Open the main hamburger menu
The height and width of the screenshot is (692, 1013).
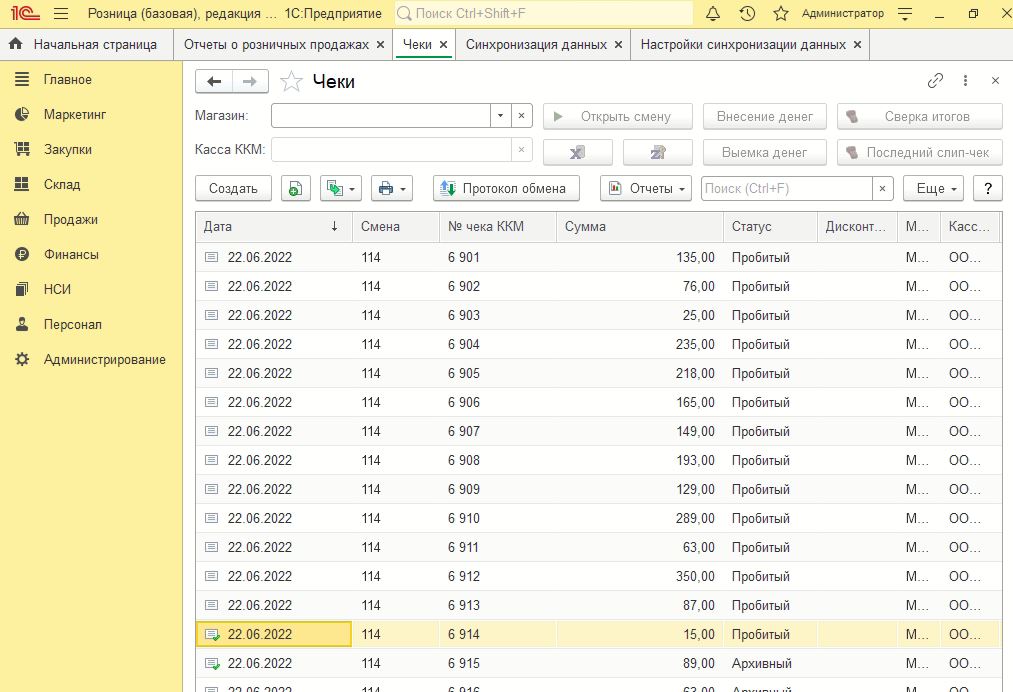[61, 14]
